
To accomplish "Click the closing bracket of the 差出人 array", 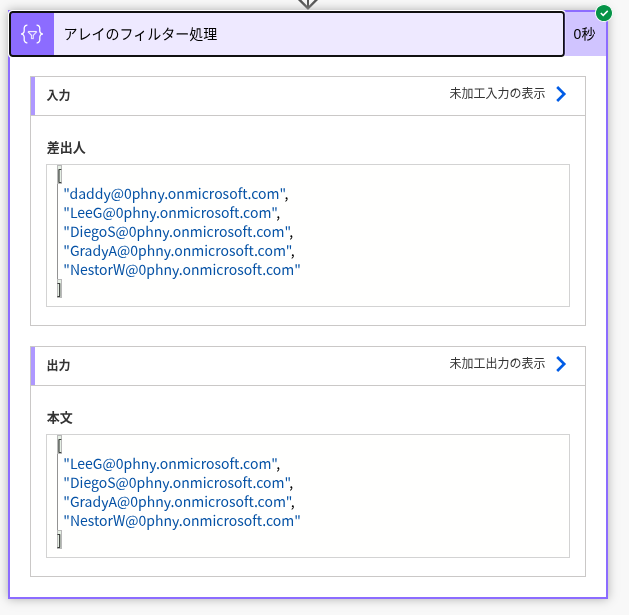I will pyautogui.click(x=59, y=289).
